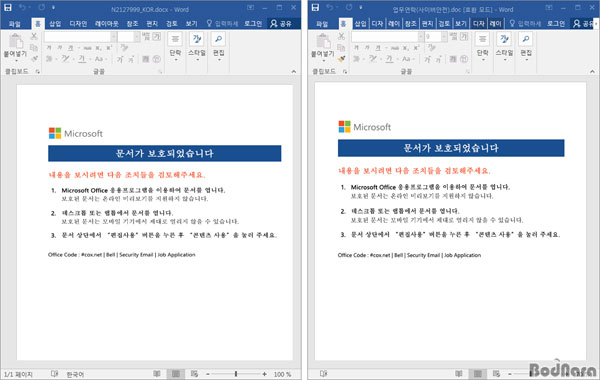Click 붙여넣기 paste button in N2127999_KOR.docx window
The width and height of the screenshot is (600, 380).
click(16, 47)
